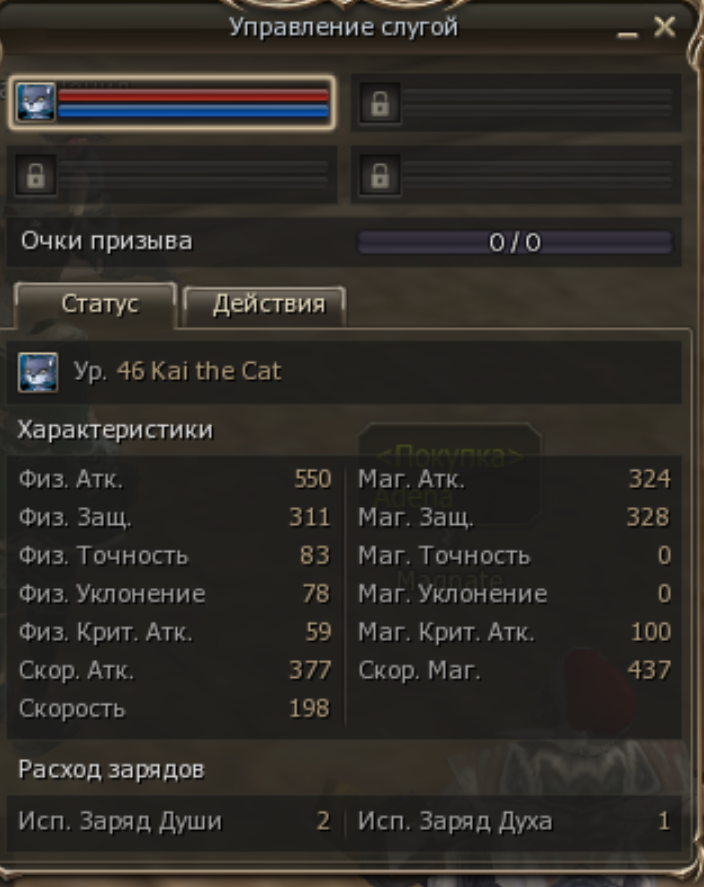This screenshot has height=887, width=704.
Task: Click the blue MP bar of servitor
Action: pyautogui.click(x=193, y=110)
